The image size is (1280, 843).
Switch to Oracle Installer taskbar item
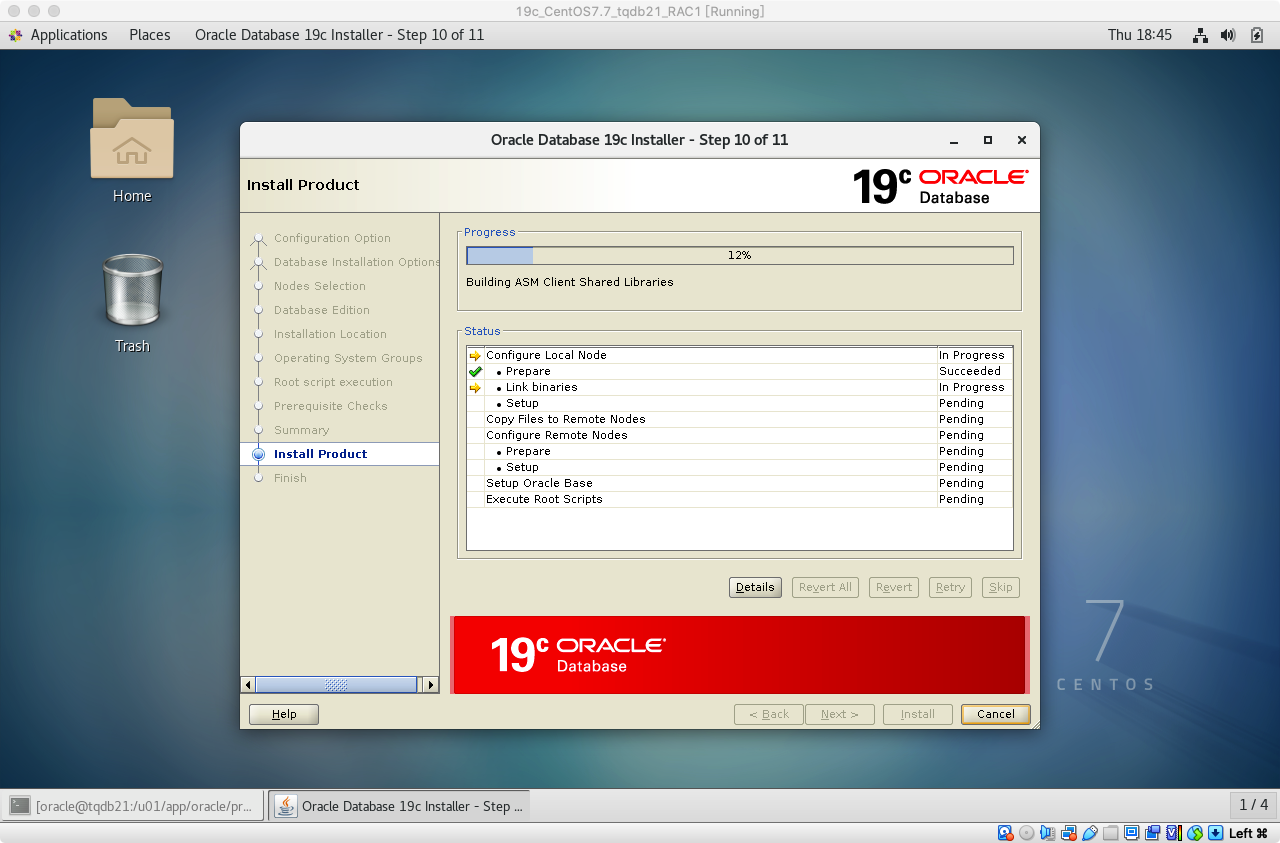click(x=400, y=805)
